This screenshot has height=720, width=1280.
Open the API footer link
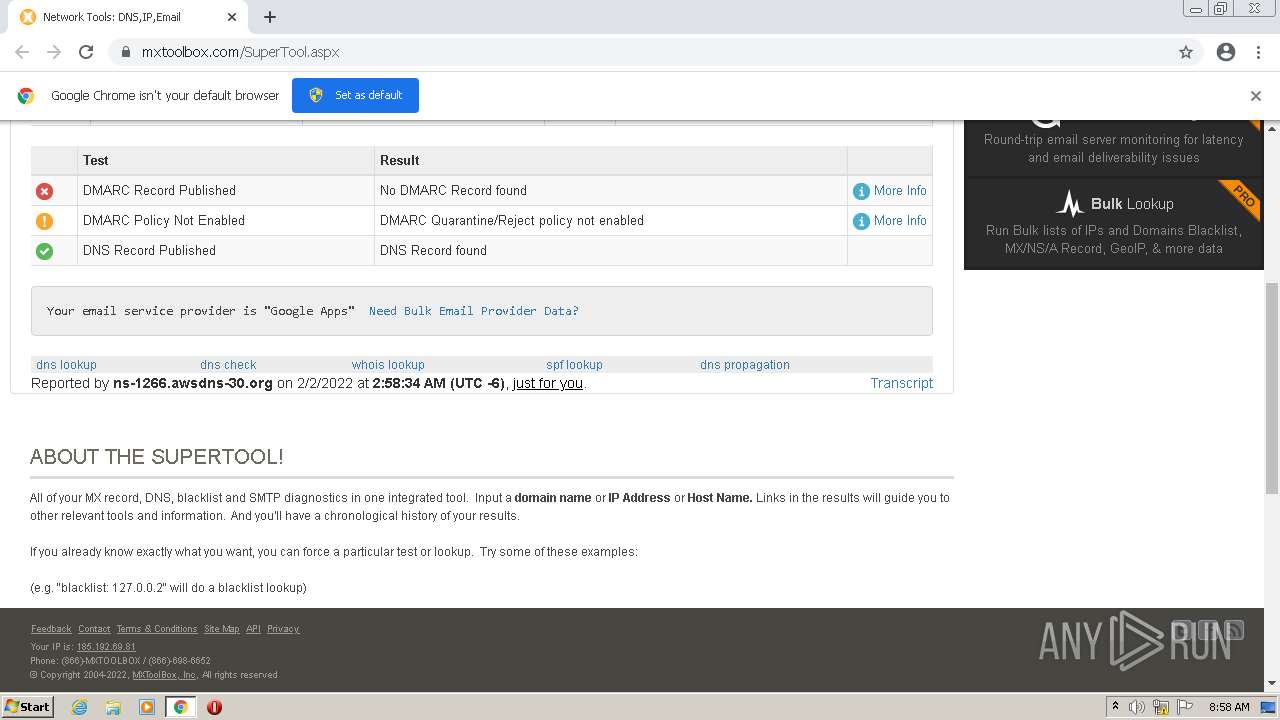coord(253,629)
